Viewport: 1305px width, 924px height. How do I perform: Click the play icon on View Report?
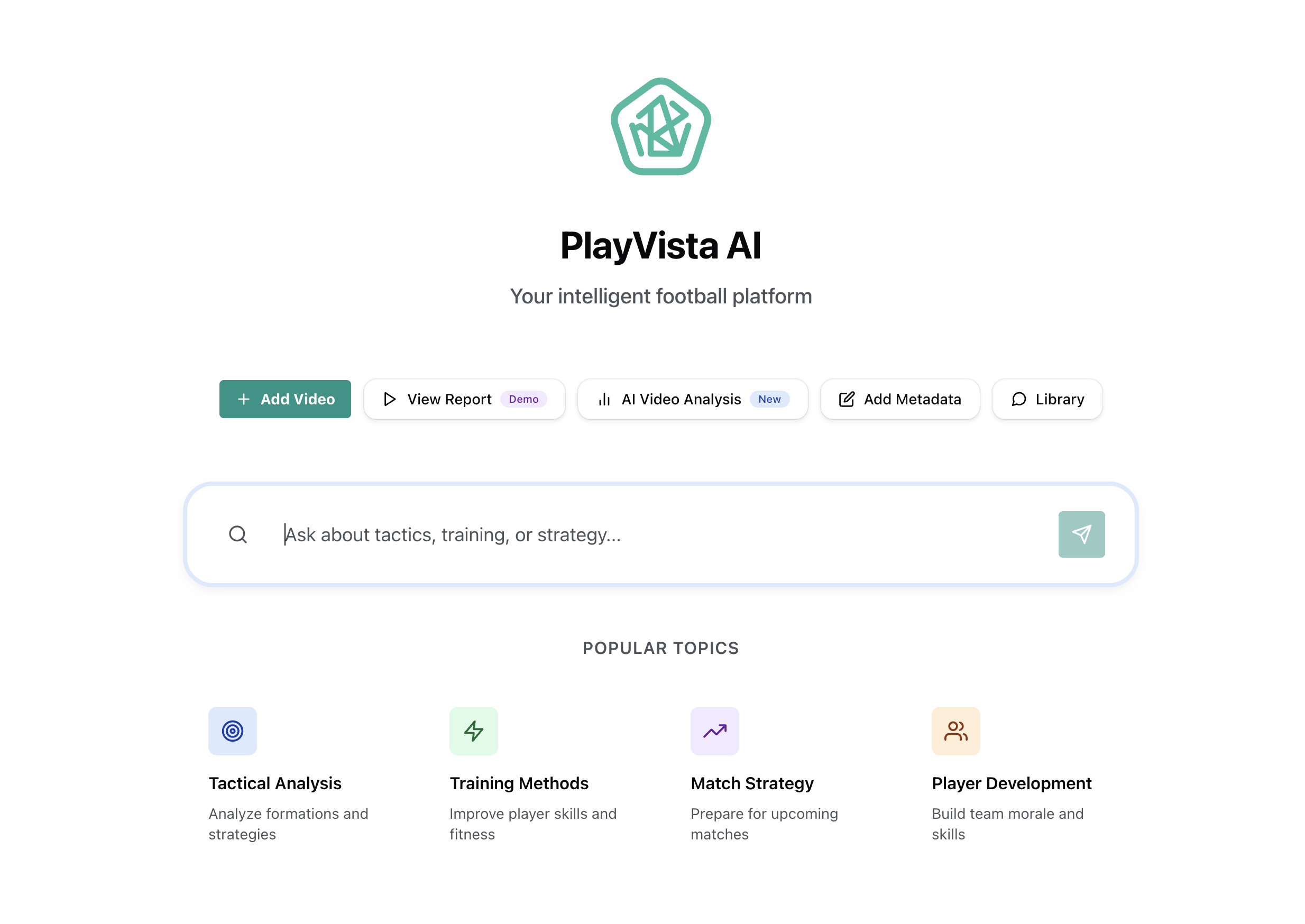(x=390, y=399)
